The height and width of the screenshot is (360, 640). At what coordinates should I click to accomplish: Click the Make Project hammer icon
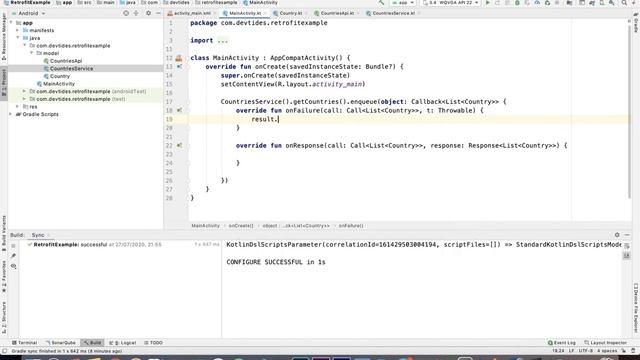(x=381, y=3)
